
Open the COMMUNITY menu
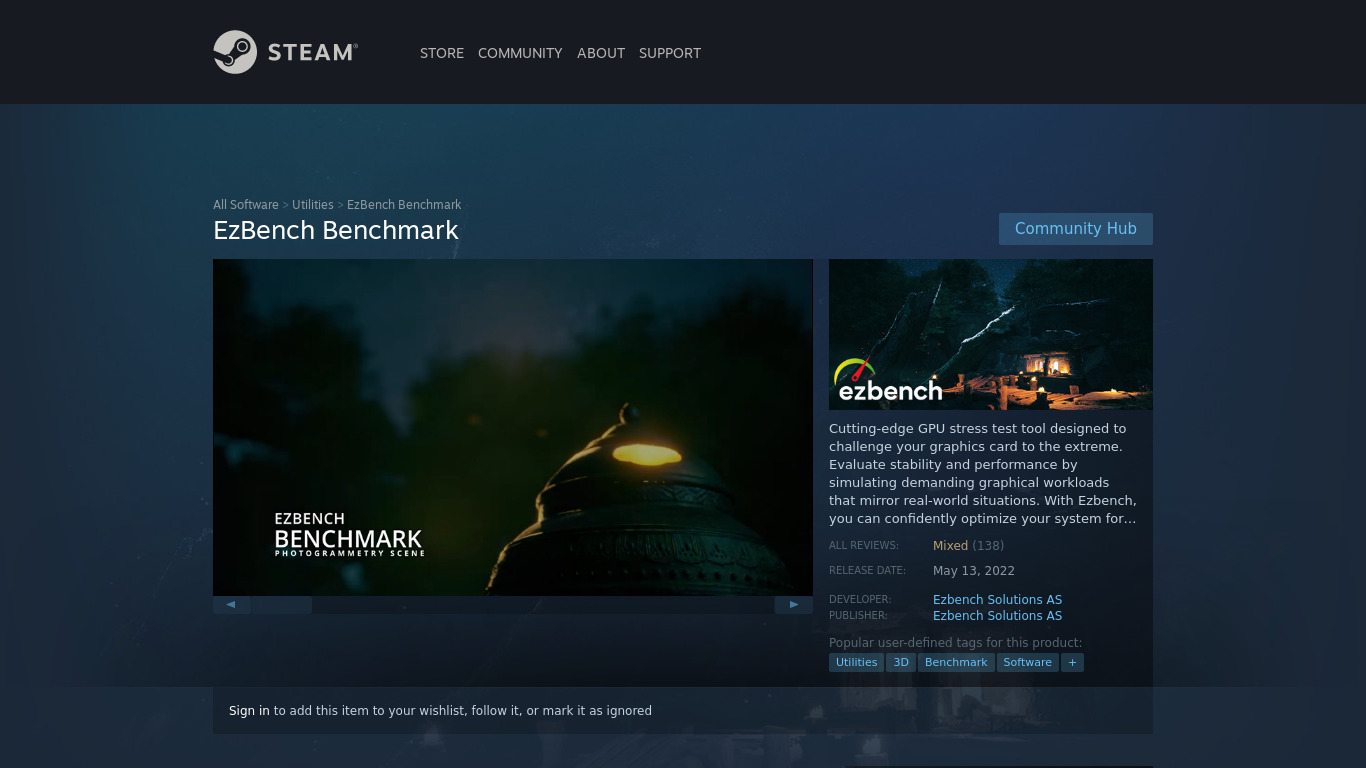pos(520,53)
